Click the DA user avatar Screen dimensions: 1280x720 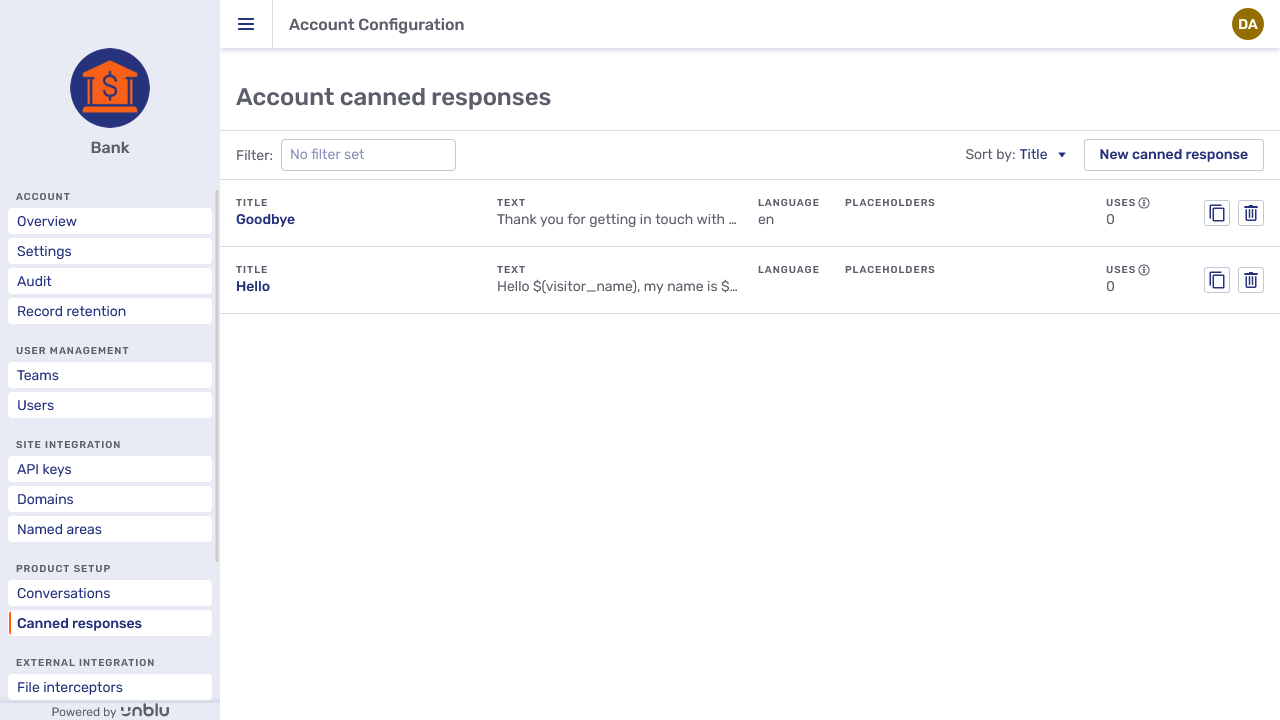pyautogui.click(x=1248, y=24)
